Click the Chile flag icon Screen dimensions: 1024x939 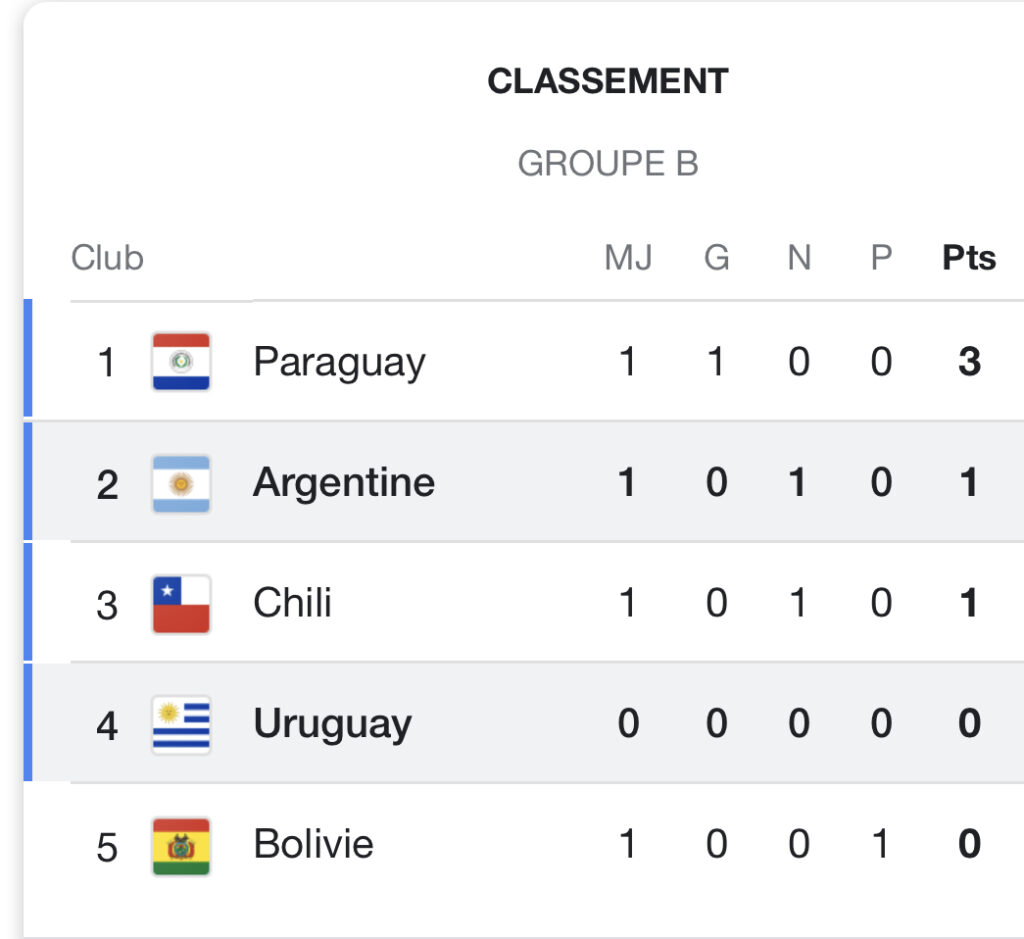tap(181, 604)
